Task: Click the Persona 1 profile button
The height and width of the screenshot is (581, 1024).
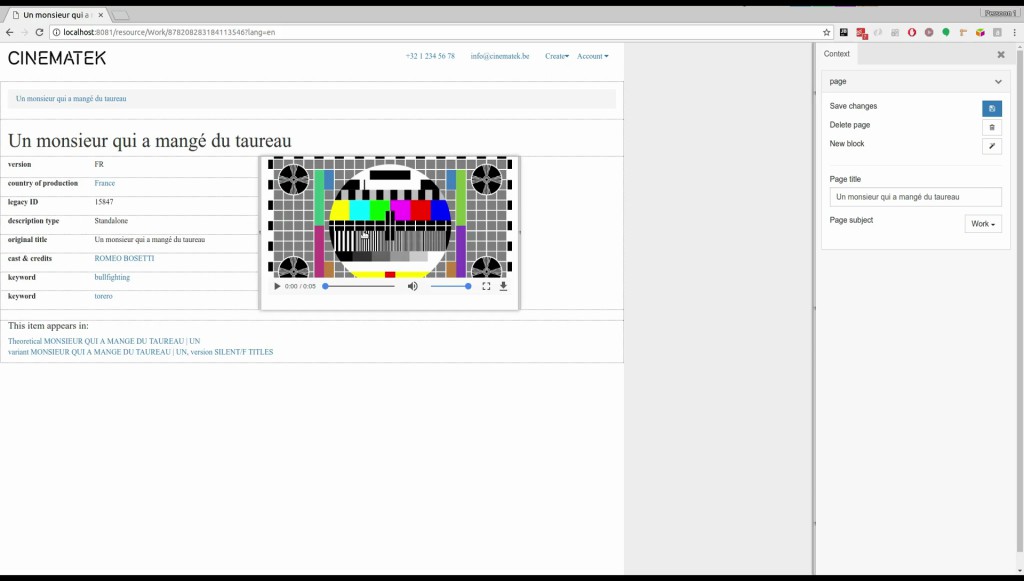Action: [x=999, y=13]
